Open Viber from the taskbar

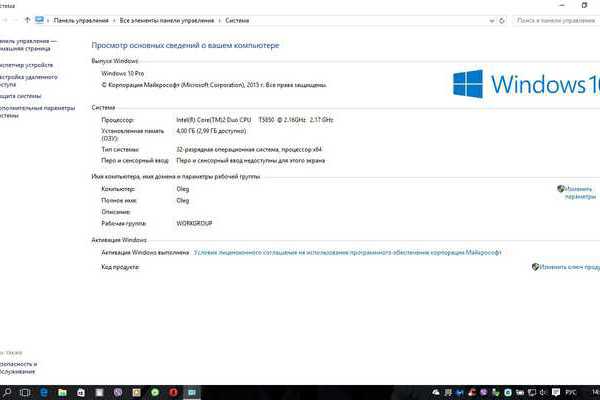(x=118, y=392)
